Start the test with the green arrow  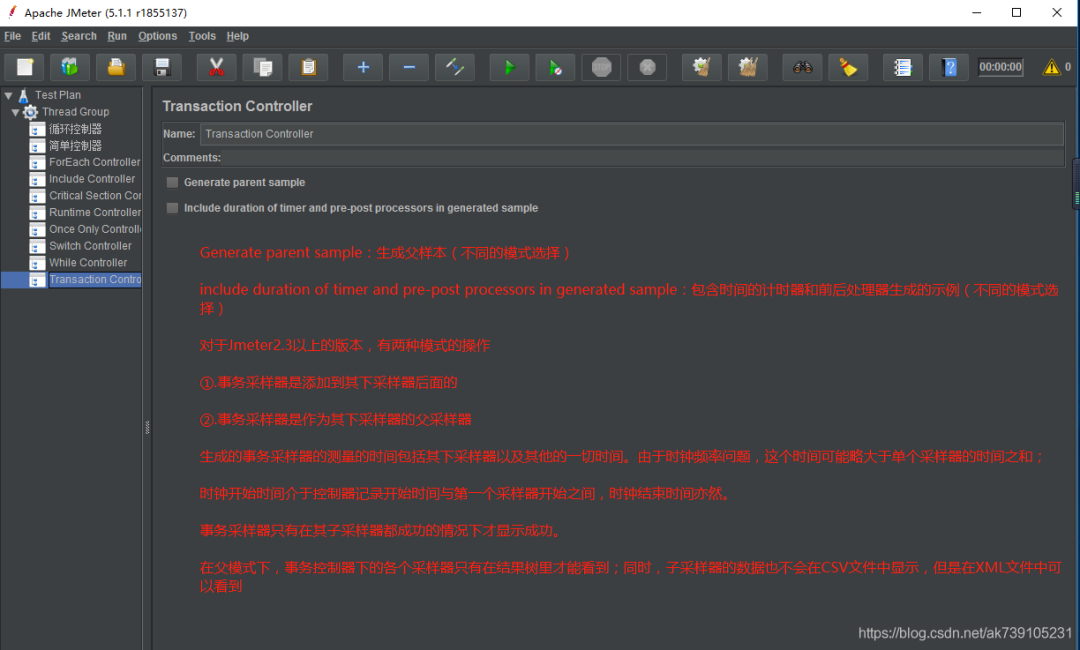coord(509,67)
